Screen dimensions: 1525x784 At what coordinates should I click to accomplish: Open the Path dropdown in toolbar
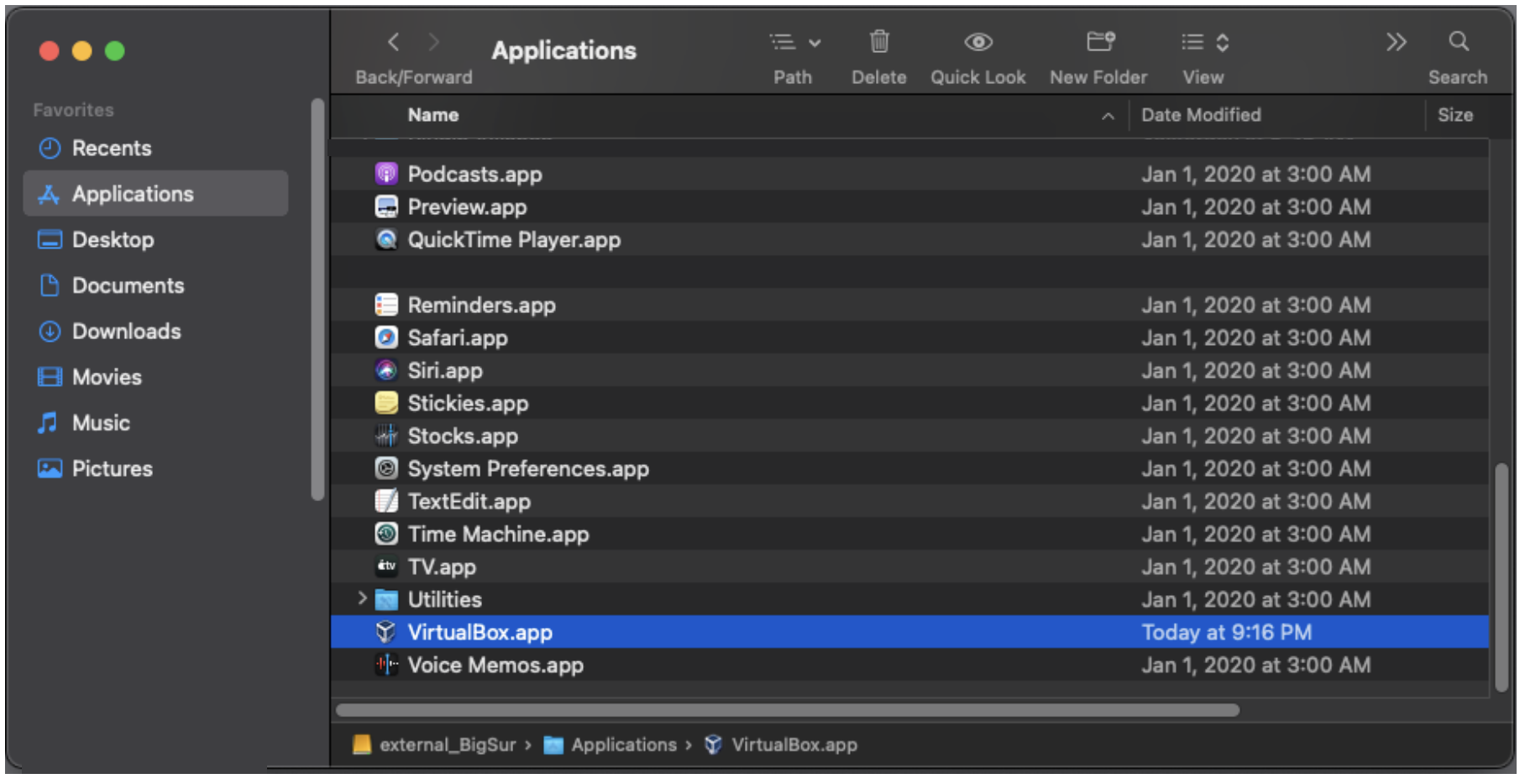[x=794, y=42]
